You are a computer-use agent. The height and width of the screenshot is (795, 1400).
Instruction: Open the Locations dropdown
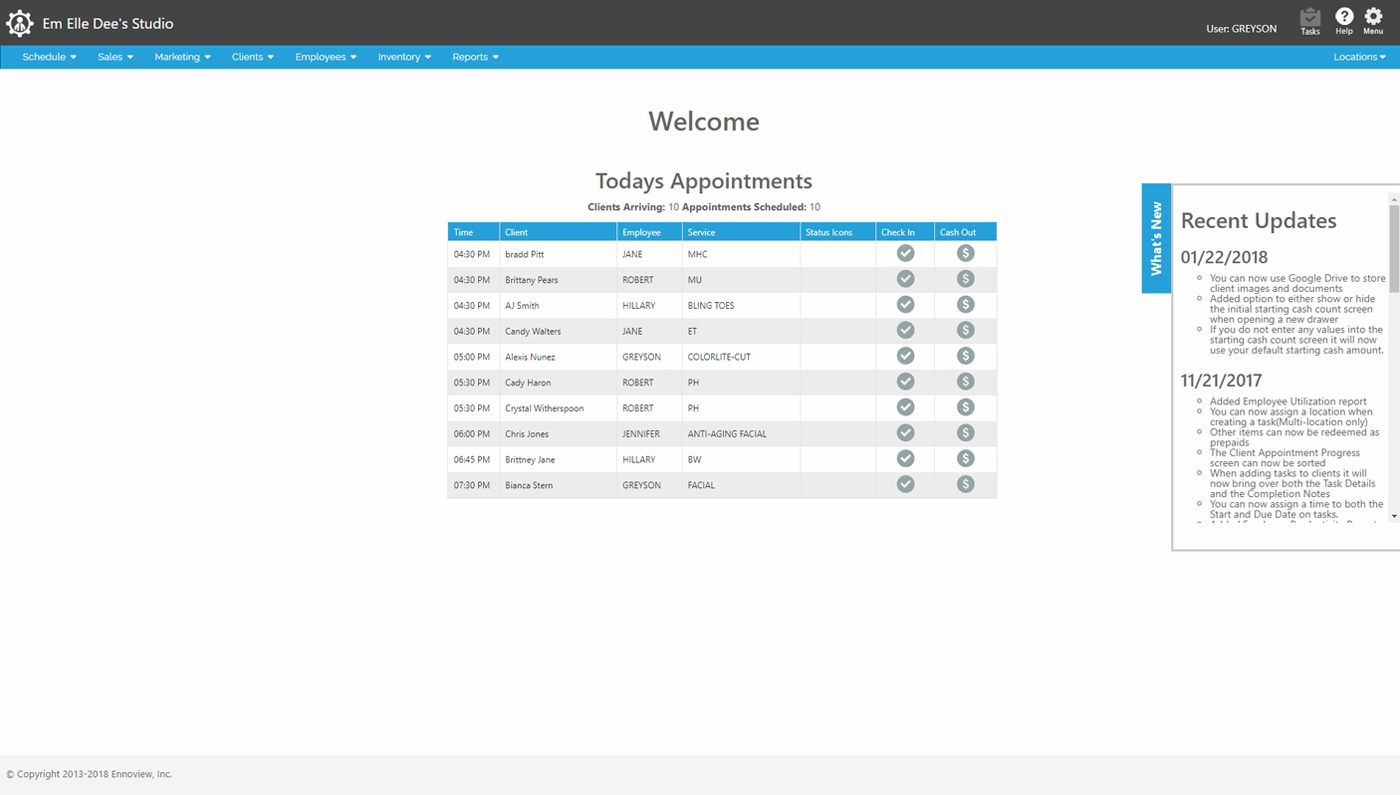(1359, 57)
